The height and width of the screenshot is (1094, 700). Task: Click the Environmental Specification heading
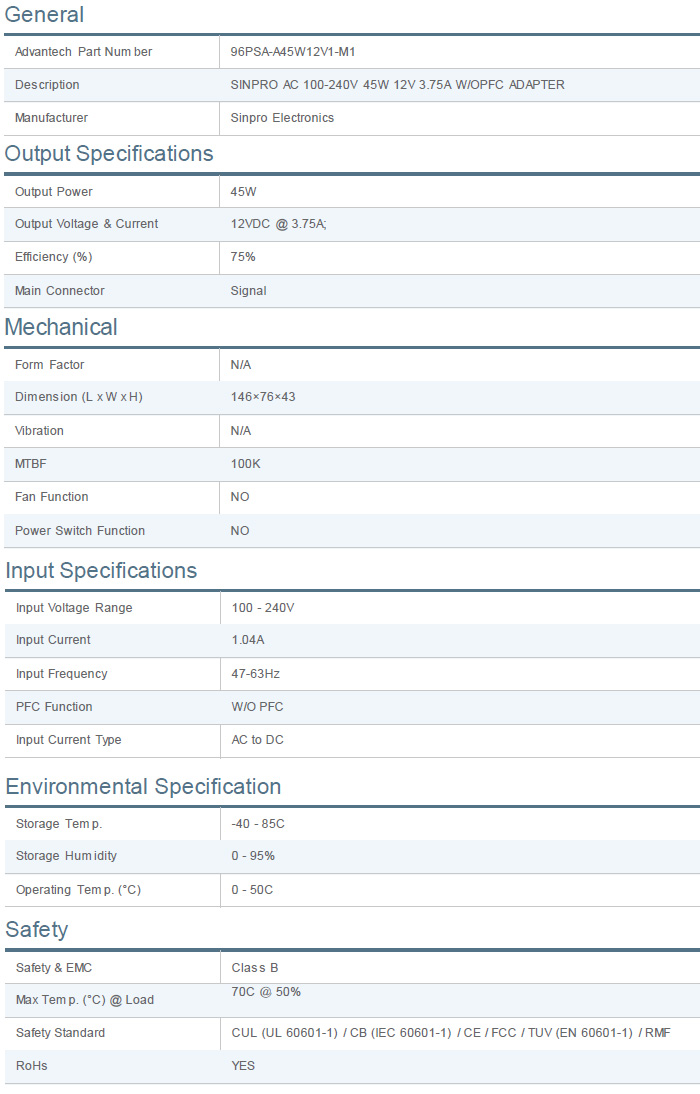pyautogui.click(x=143, y=787)
